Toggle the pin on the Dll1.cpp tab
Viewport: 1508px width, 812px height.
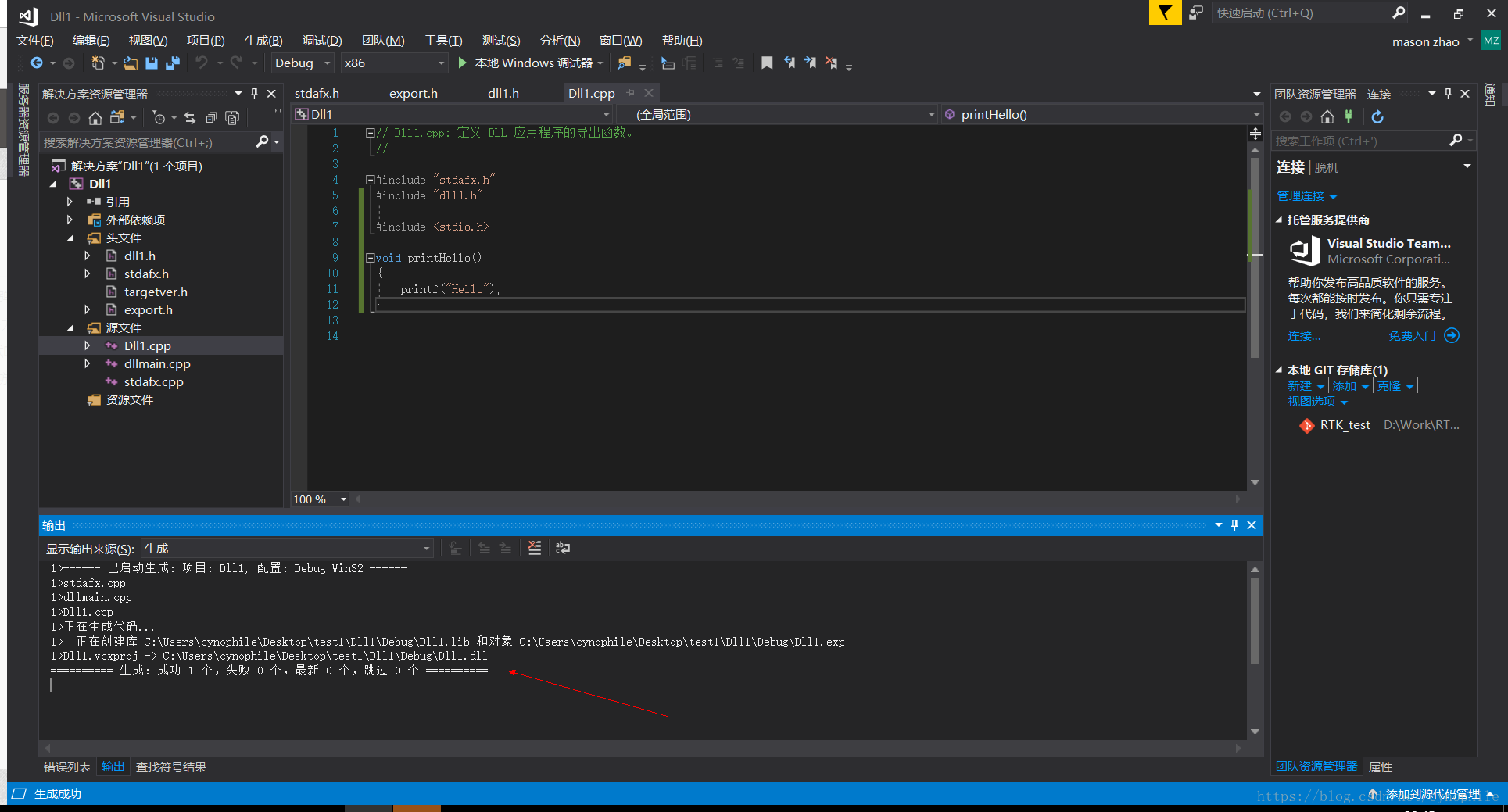point(631,93)
